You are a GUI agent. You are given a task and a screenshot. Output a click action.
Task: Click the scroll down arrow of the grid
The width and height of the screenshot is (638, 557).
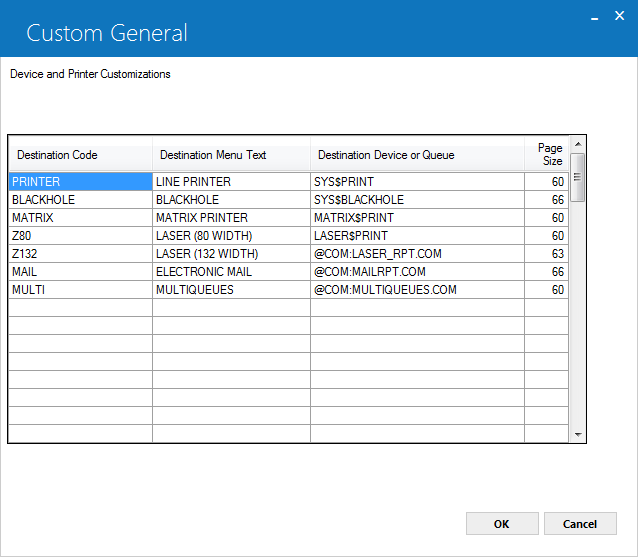(577, 434)
